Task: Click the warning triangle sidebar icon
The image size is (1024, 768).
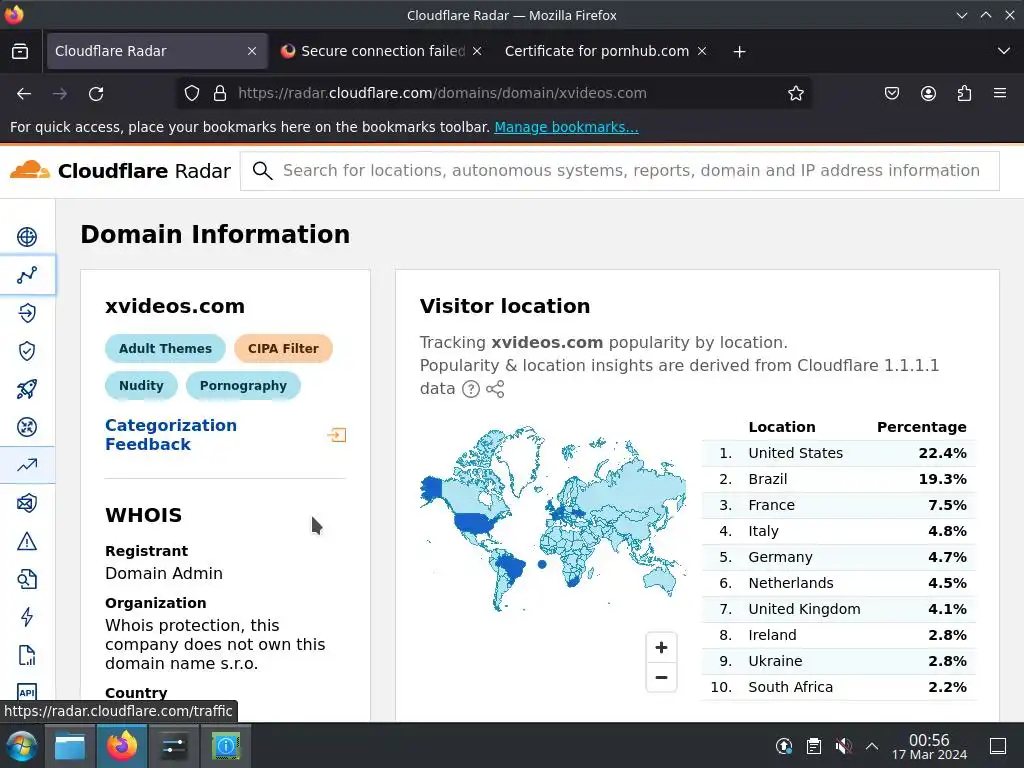Action: pyautogui.click(x=27, y=541)
